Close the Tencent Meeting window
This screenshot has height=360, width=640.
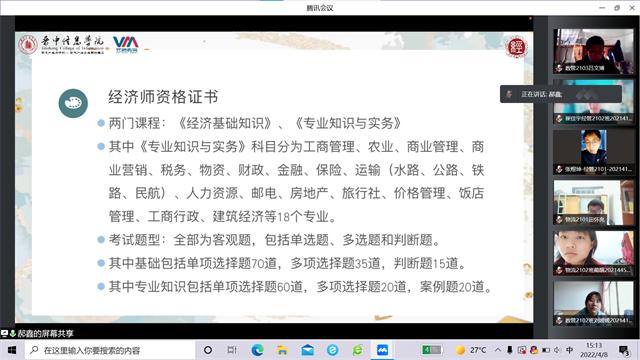click(x=632, y=8)
